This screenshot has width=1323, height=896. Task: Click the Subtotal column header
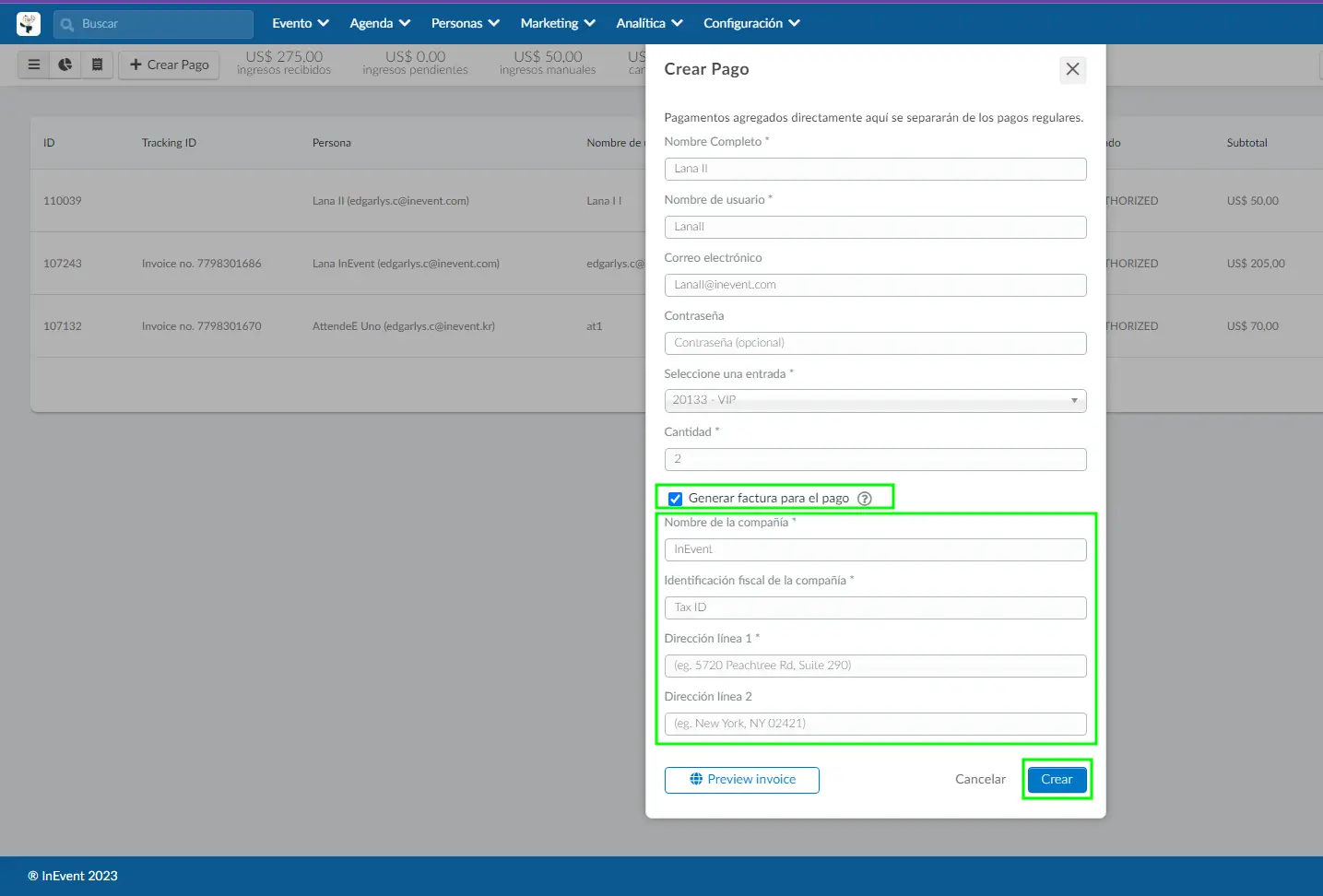tap(1246, 143)
